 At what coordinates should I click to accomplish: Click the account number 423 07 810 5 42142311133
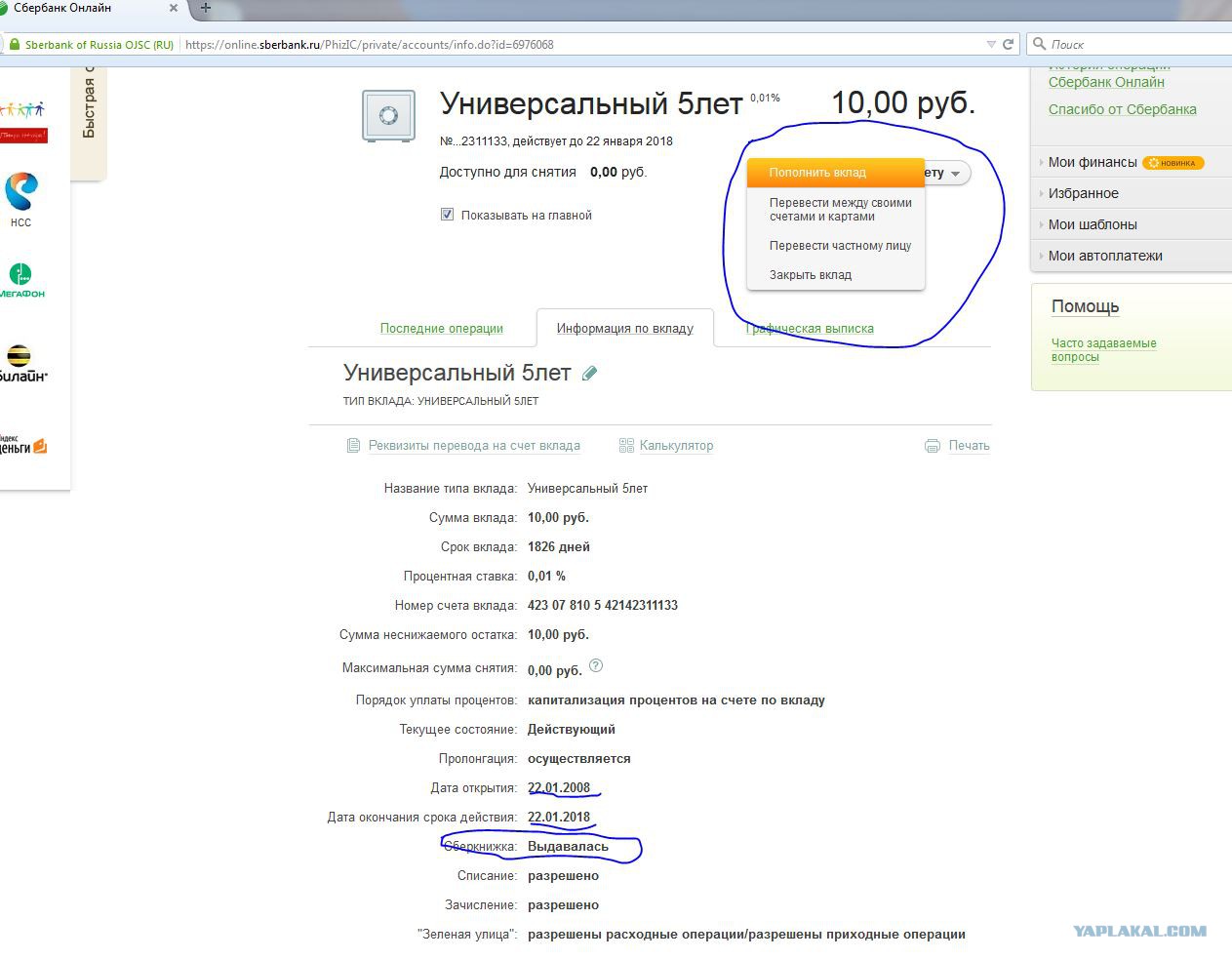pyautogui.click(x=603, y=605)
